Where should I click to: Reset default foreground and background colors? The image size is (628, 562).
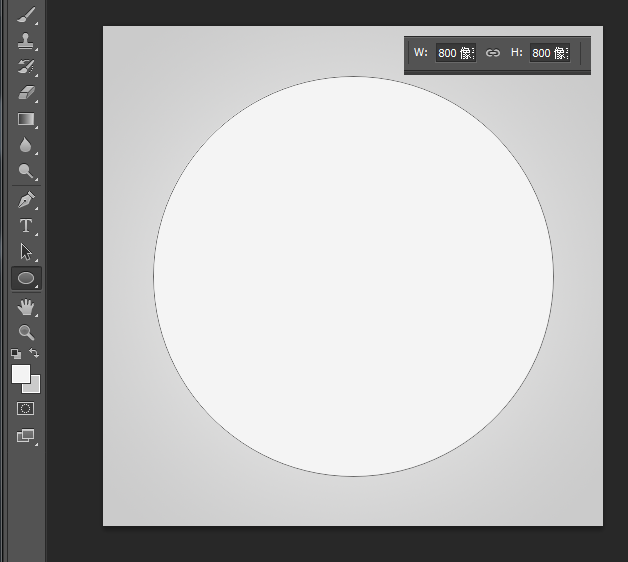tap(16, 353)
